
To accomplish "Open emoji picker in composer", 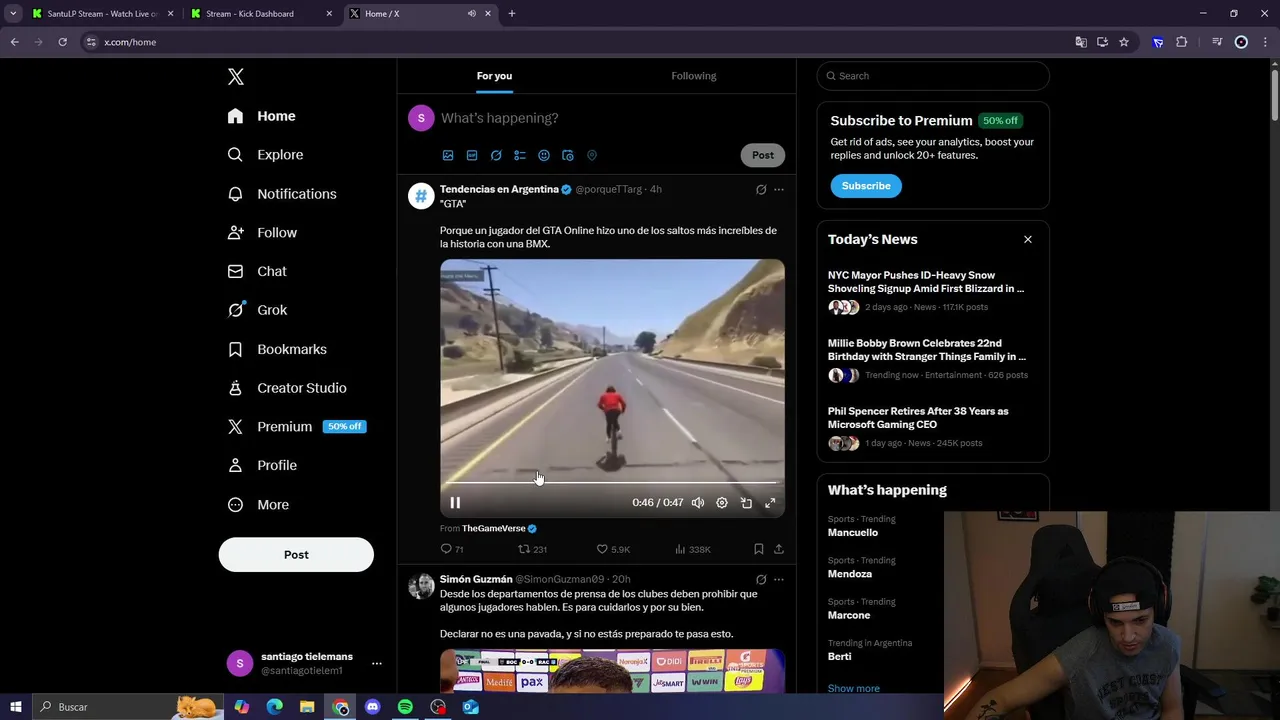I will [x=544, y=156].
